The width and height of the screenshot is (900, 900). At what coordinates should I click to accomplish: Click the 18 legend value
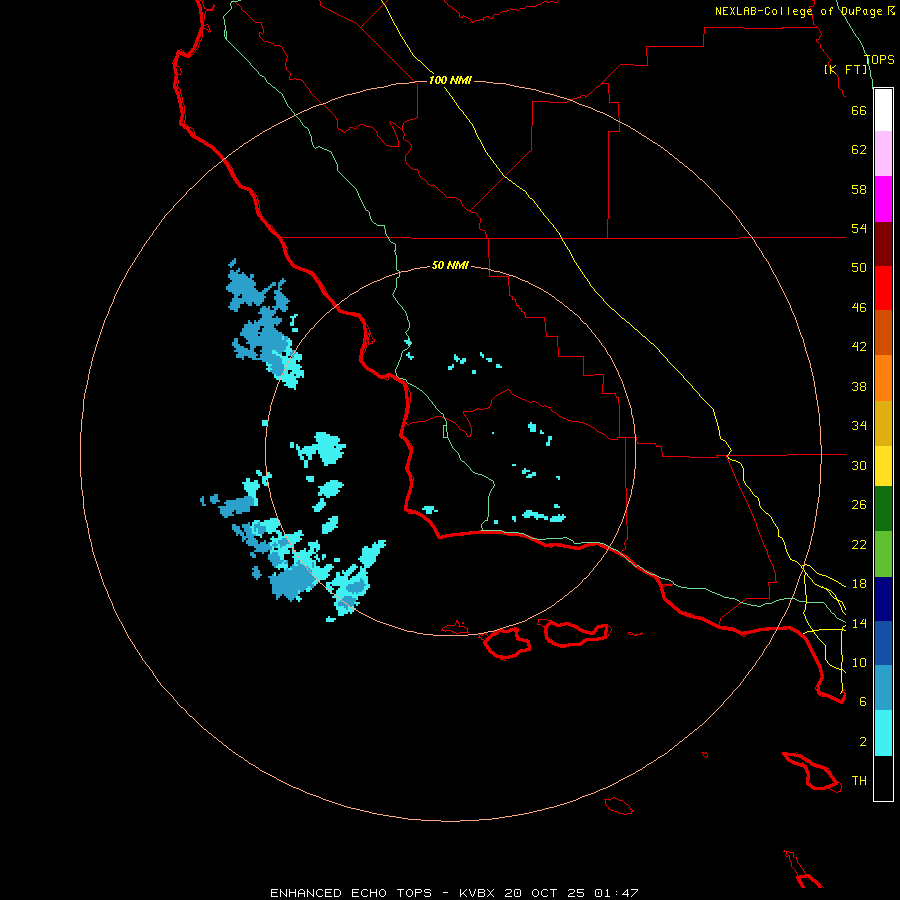click(x=859, y=584)
